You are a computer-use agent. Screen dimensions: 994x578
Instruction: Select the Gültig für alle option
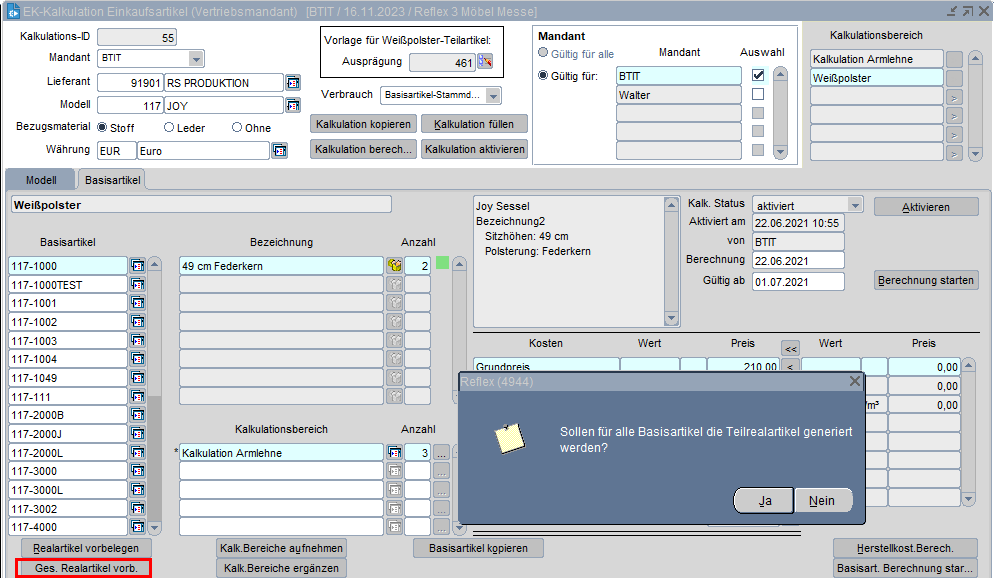(x=544, y=53)
